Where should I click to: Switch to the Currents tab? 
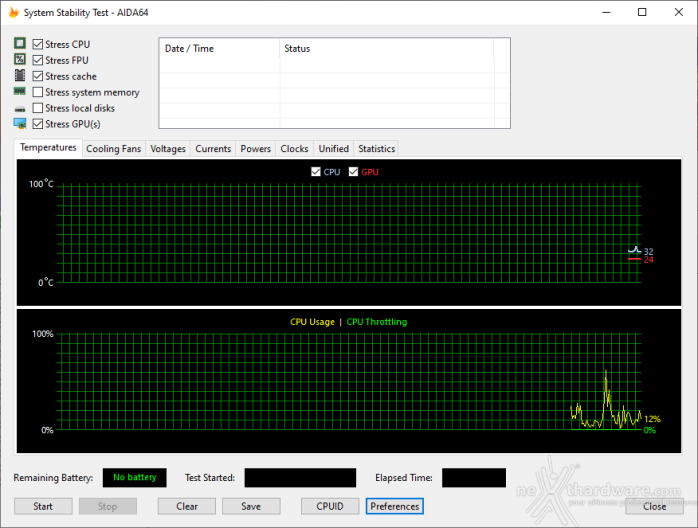pos(213,149)
